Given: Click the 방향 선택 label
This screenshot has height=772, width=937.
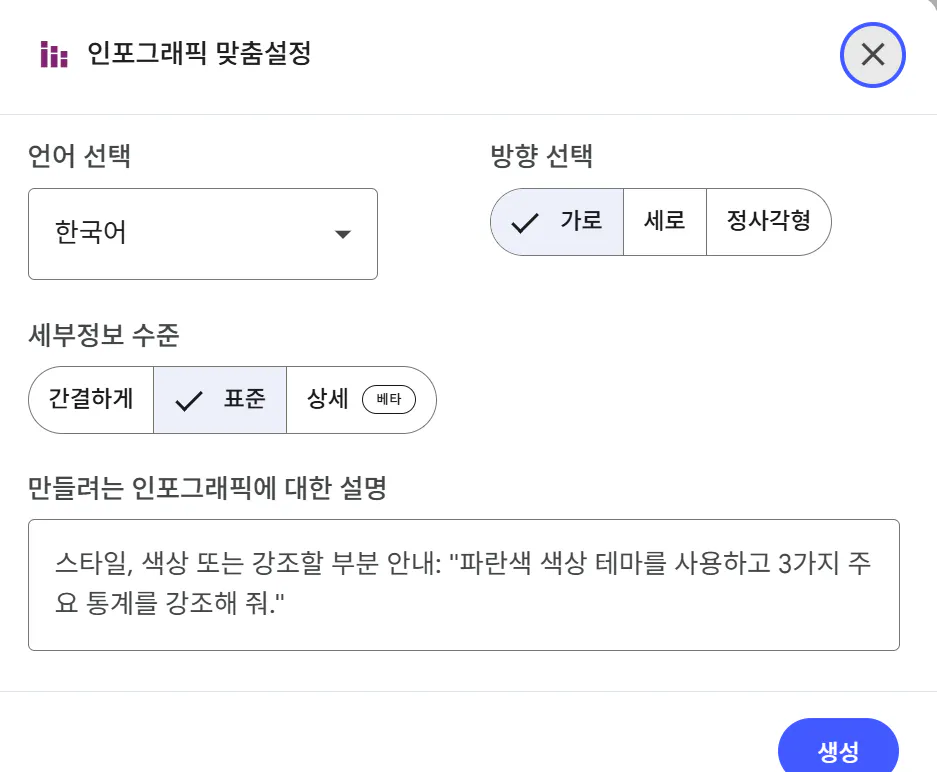Looking at the screenshot, I should (x=541, y=156).
